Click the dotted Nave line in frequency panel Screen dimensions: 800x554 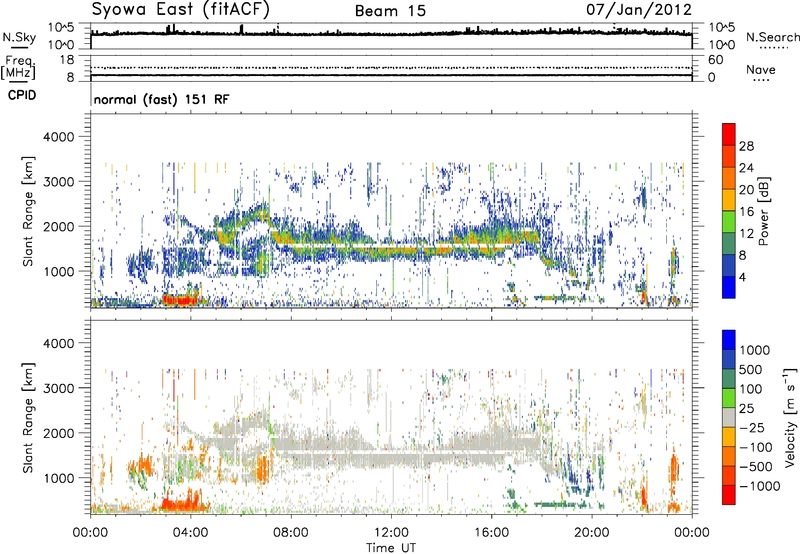pyautogui.click(x=391, y=67)
